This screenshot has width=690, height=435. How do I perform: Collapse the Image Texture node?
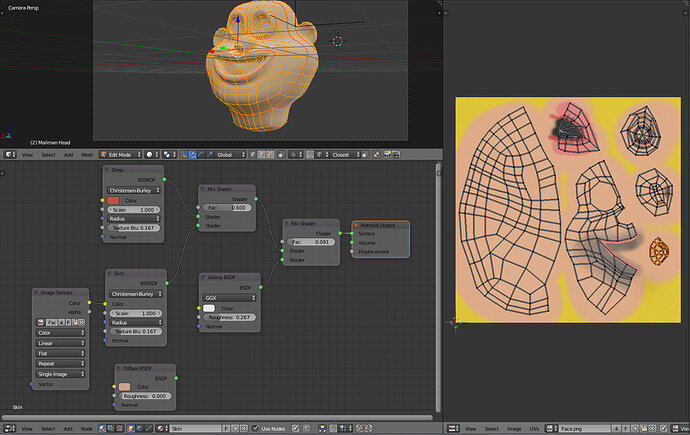point(38,292)
